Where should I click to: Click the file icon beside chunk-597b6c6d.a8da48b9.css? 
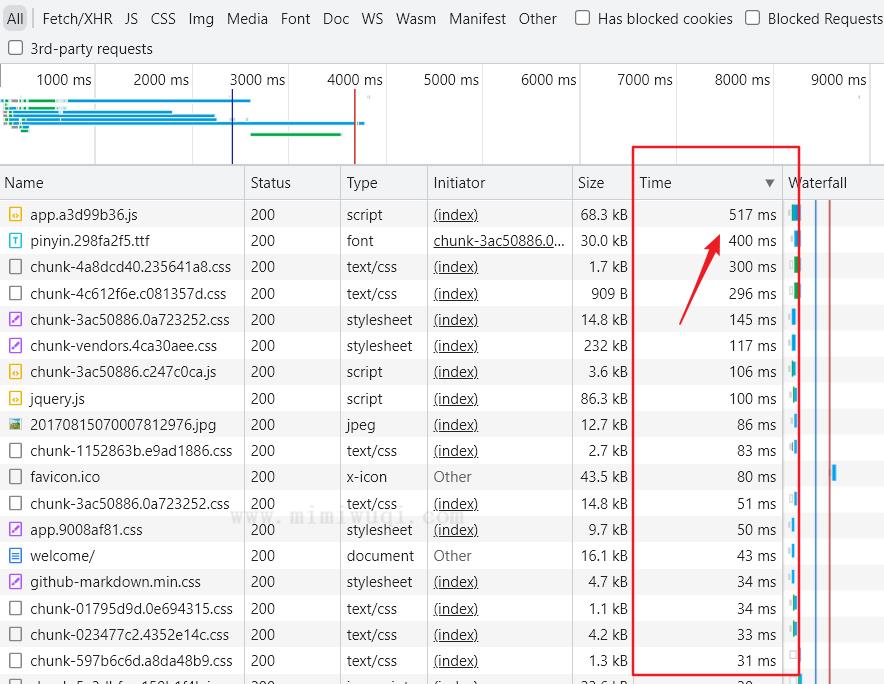click(15, 661)
